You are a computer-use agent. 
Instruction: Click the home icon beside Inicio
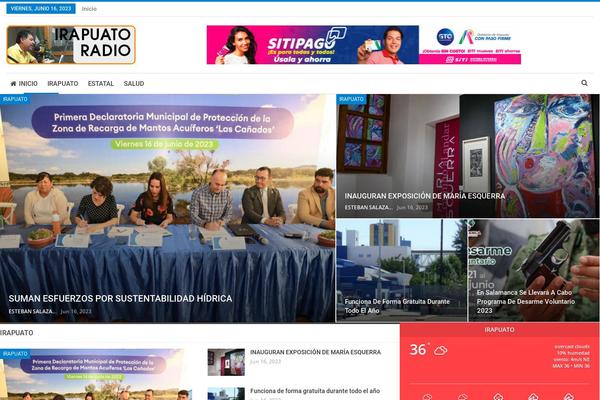pyautogui.click(x=13, y=83)
